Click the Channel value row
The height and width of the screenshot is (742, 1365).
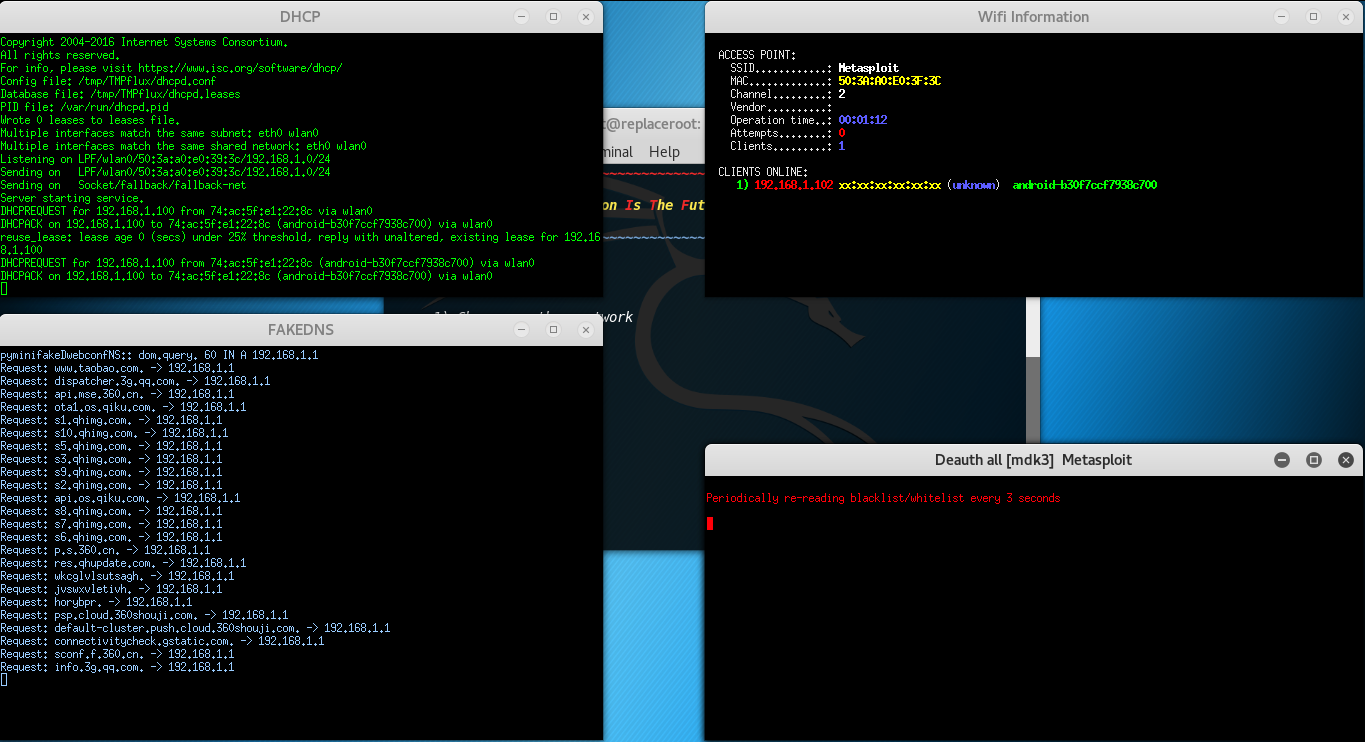[x=788, y=94]
